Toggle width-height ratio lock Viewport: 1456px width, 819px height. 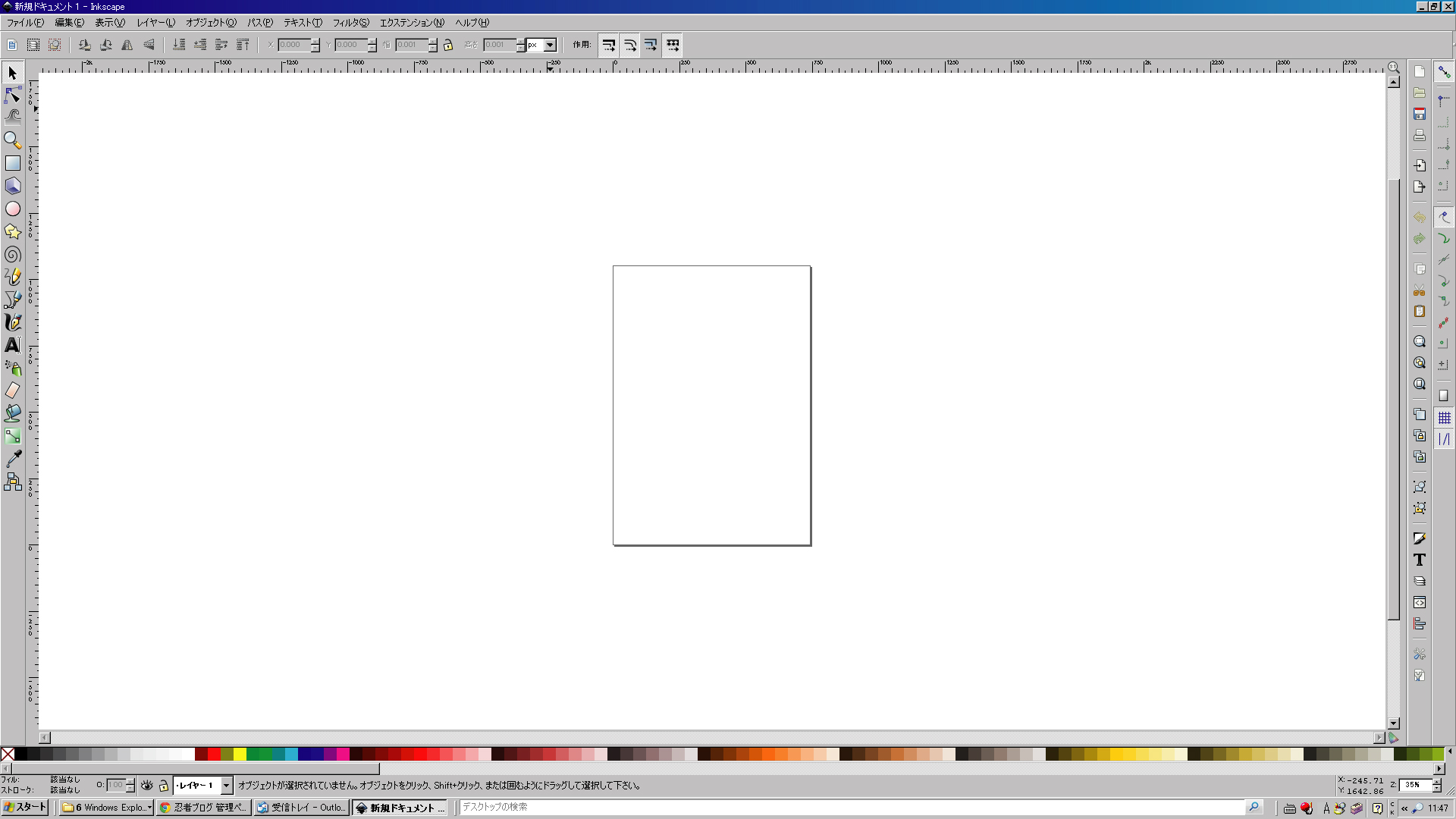pos(448,45)
